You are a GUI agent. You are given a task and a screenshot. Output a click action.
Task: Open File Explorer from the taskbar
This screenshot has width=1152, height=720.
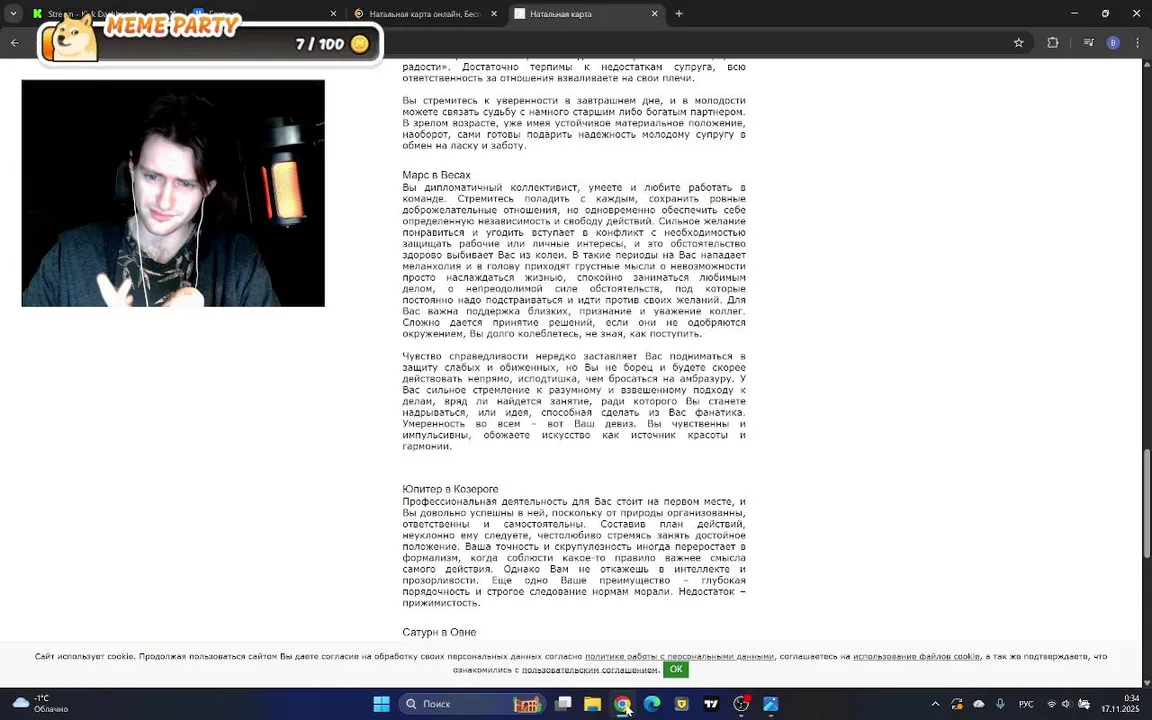pos(593,704)
